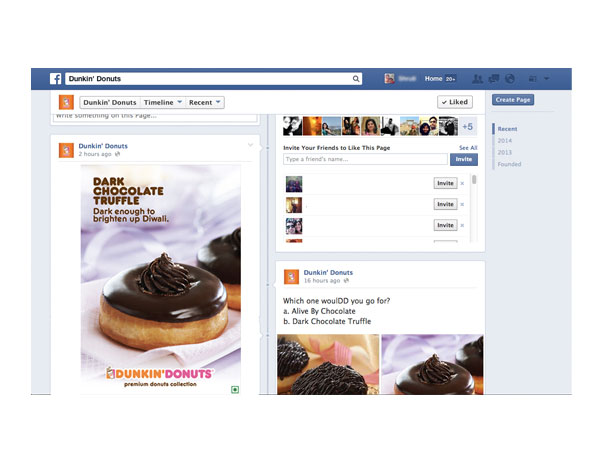Open notifications globe icon

[510, 79]
